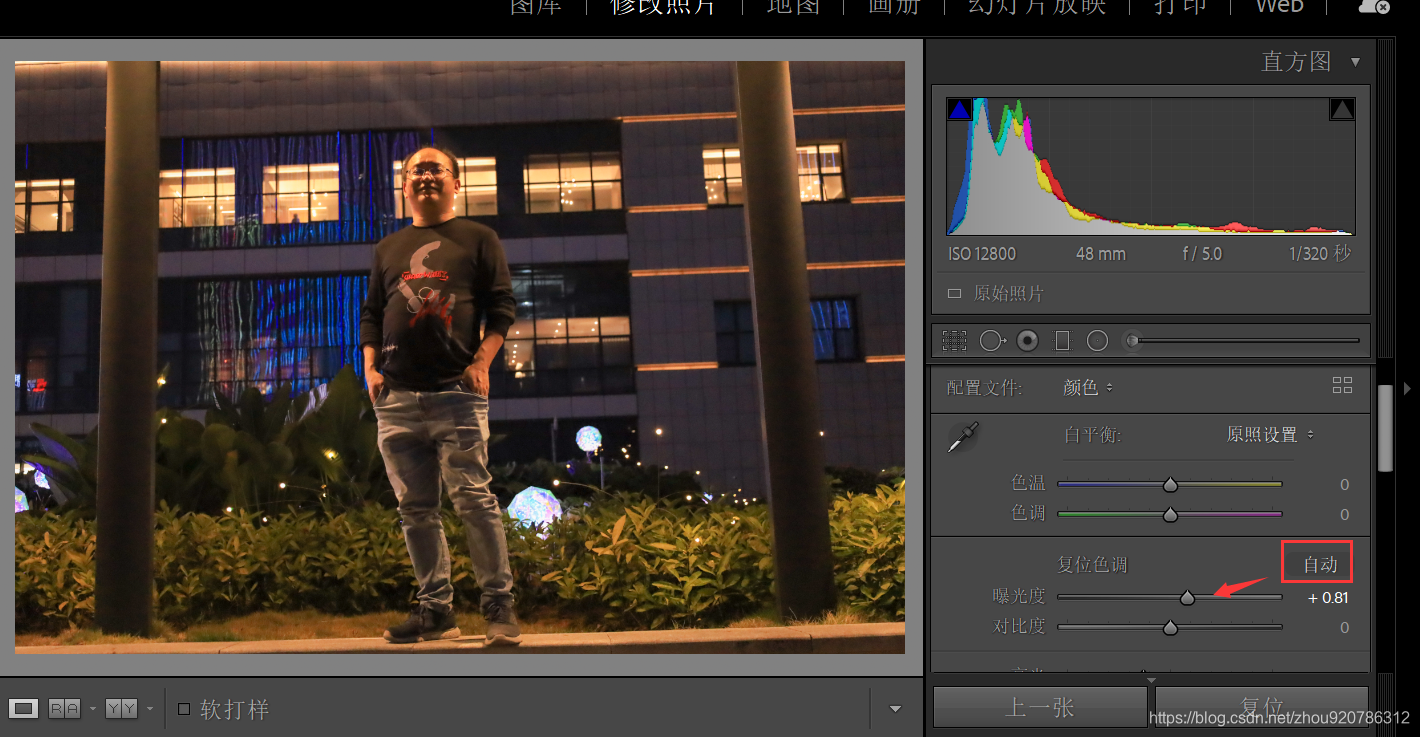1420x737 pixels.
Task: Click the 色调 value field
Action: tap(1344, 515)
